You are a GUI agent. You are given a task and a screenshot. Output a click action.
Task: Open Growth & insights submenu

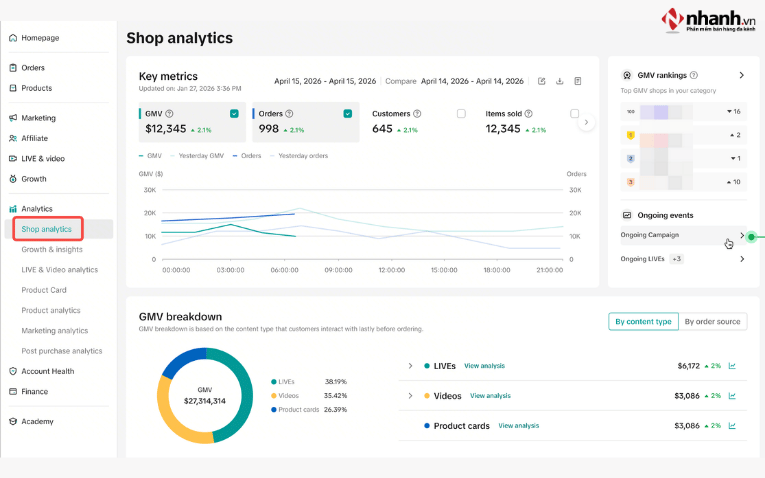coord(52,249)
